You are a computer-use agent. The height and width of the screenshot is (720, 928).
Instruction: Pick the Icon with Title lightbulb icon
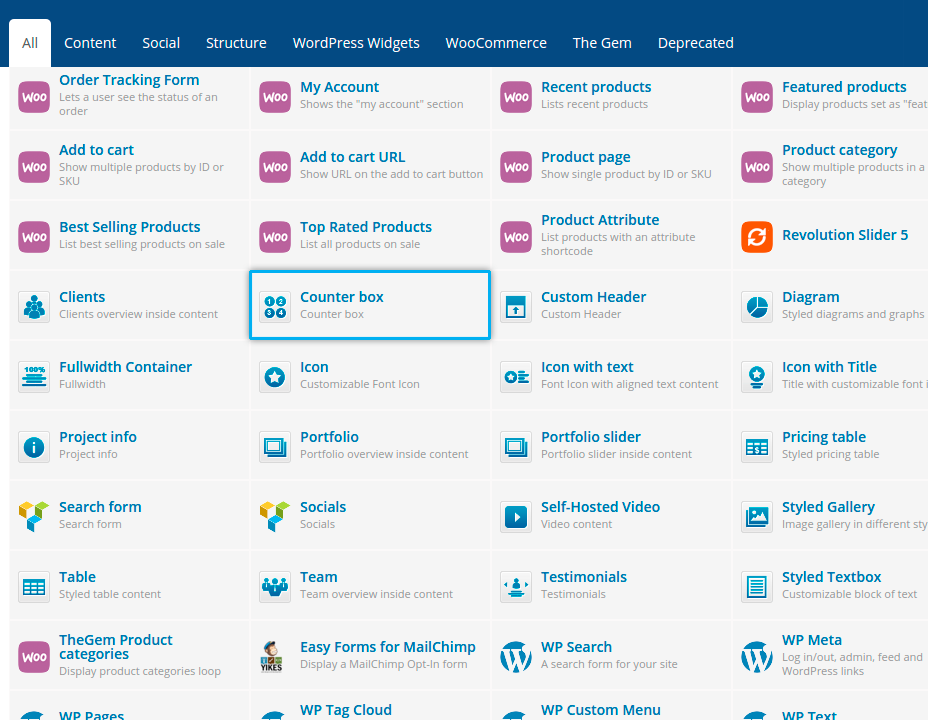757,377
